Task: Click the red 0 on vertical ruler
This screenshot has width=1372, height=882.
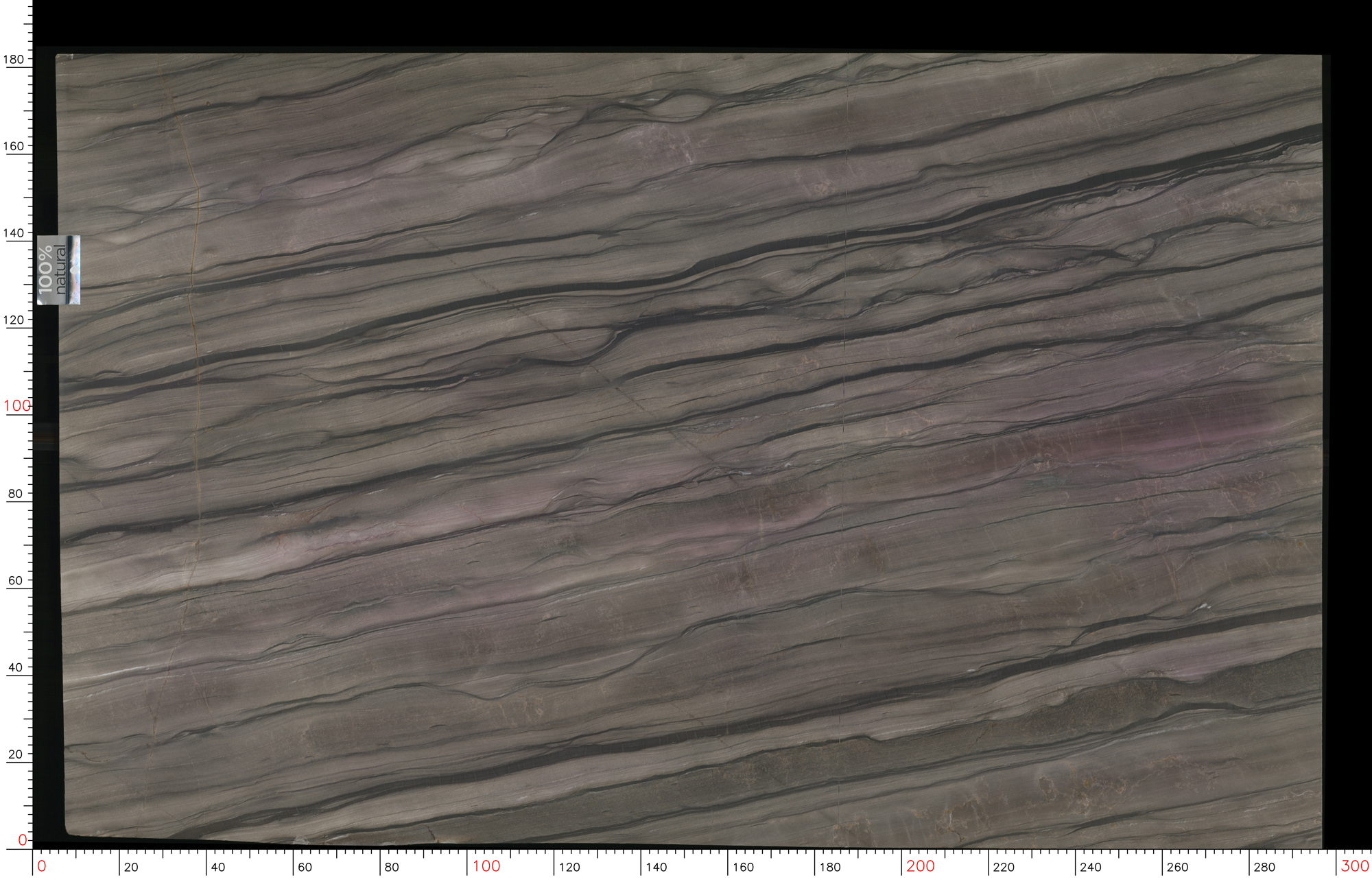Action: pyautogui.click(x=22, y=840)
